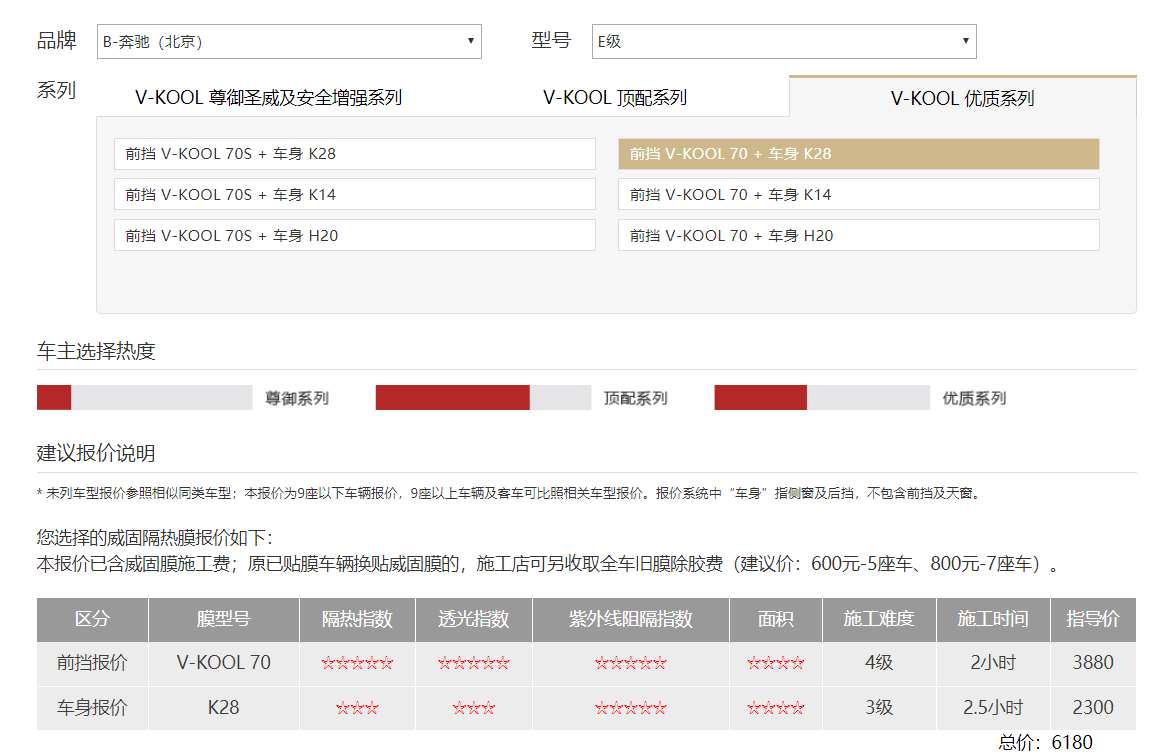Click the heat insulation stars for V-KOOL 70
This screenshot has height=756, width=1175.
[x=356, y=663]
